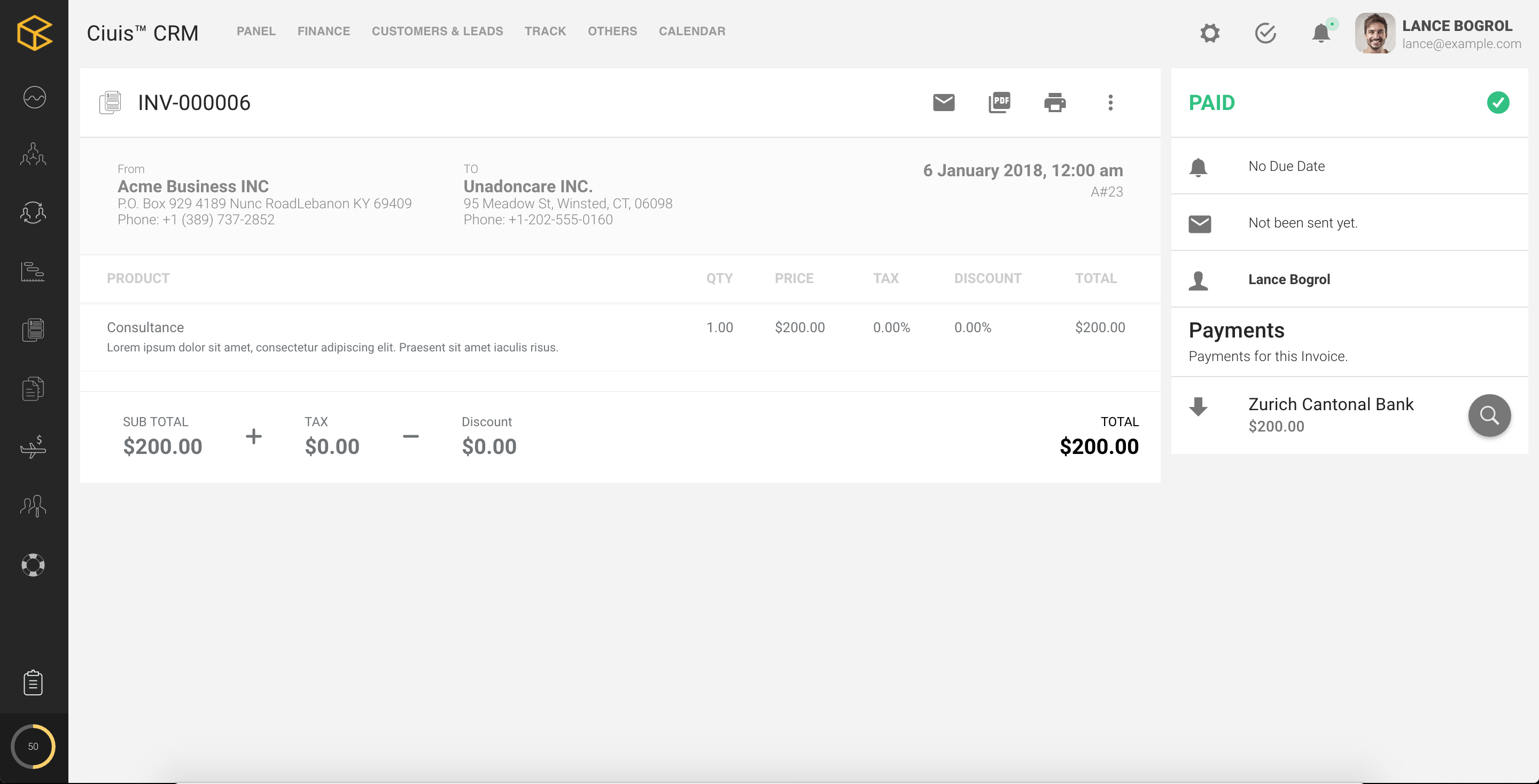Click the circular 50 progress indicator
Image resolution: width=1539 pixels, height=784 pixels.
(x=34, y=747)
